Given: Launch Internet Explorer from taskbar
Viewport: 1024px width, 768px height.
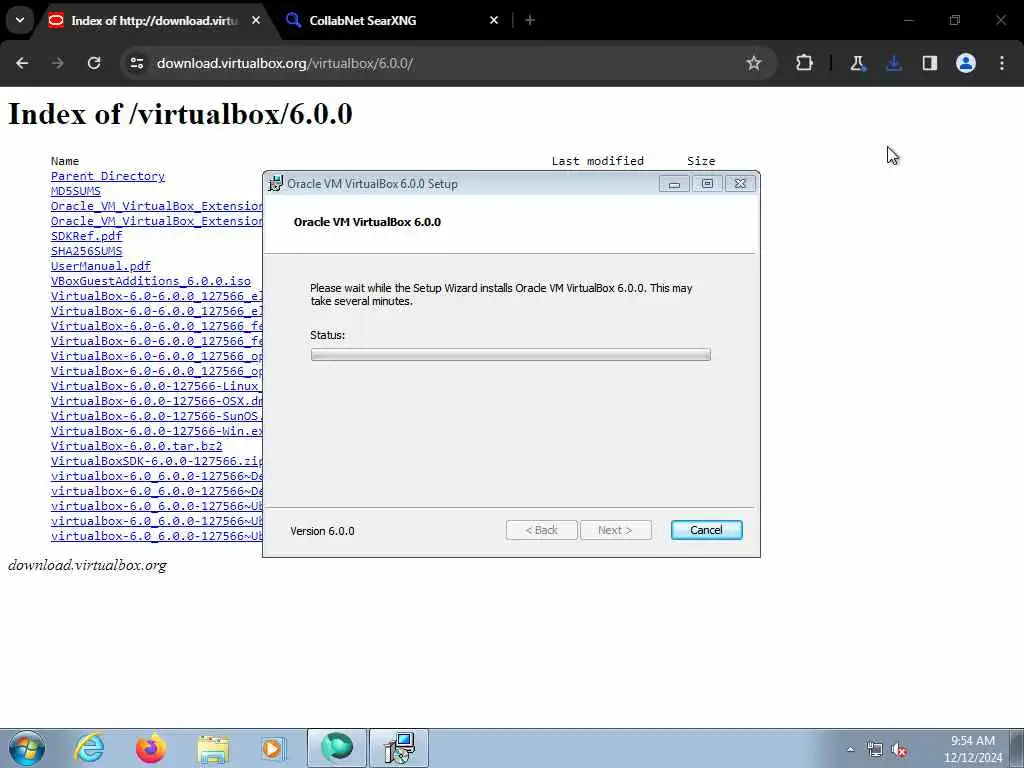Looking at the screenshot, I should point(89,748).
